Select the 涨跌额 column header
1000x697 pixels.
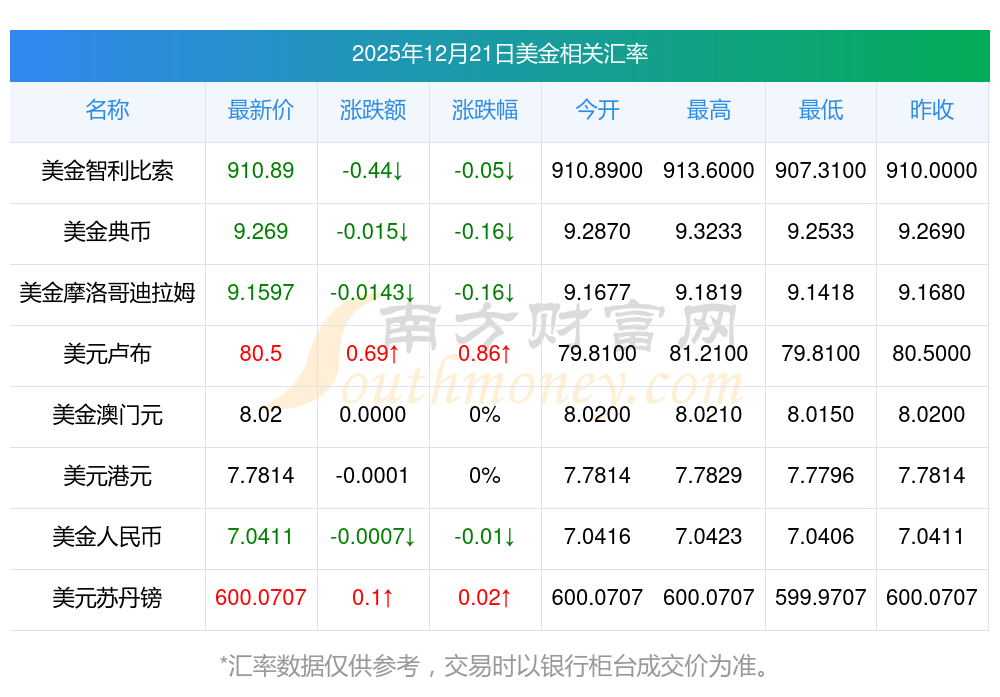(x=372, y=110)
